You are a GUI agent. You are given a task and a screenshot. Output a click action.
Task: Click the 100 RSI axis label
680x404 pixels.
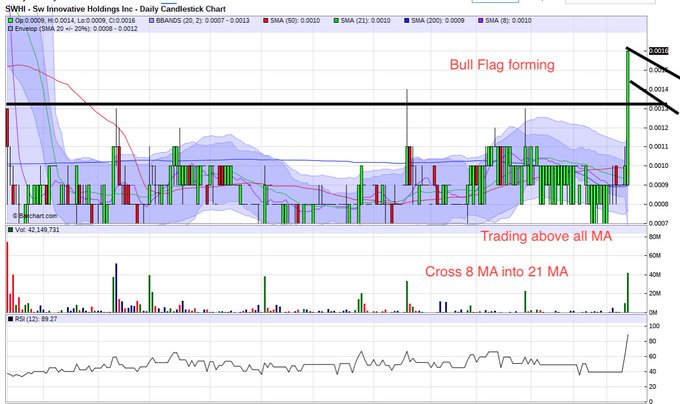(x=654, y=326)
